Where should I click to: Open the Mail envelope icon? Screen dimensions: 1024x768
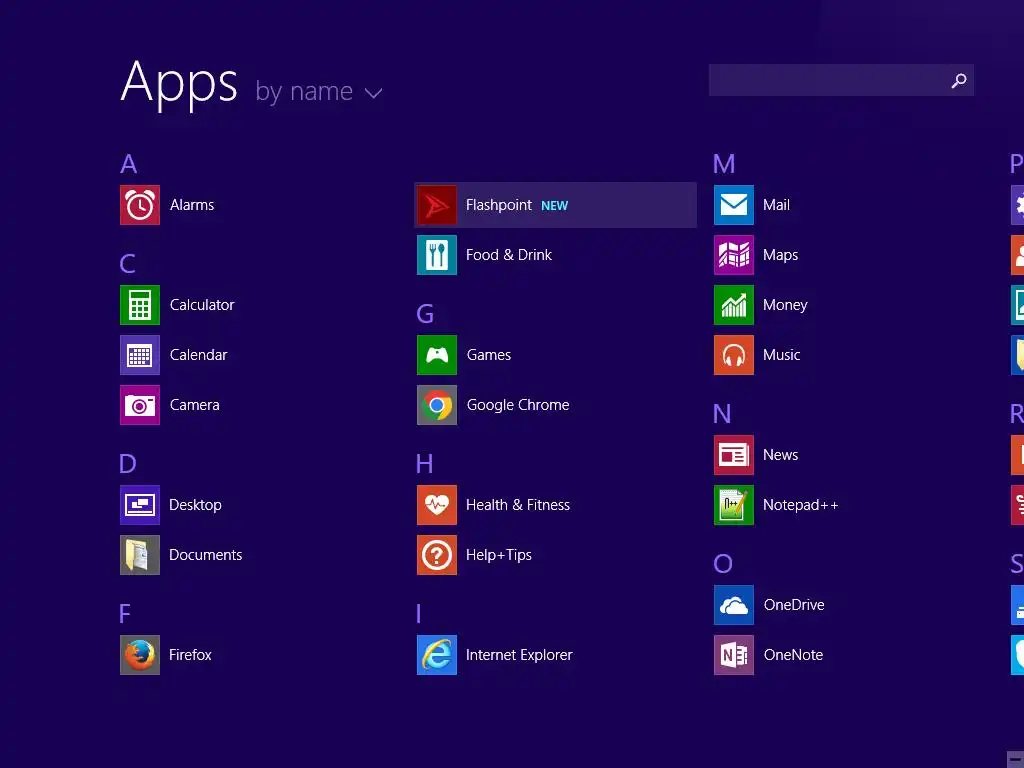pyautogui.click(x=734, y=205)
